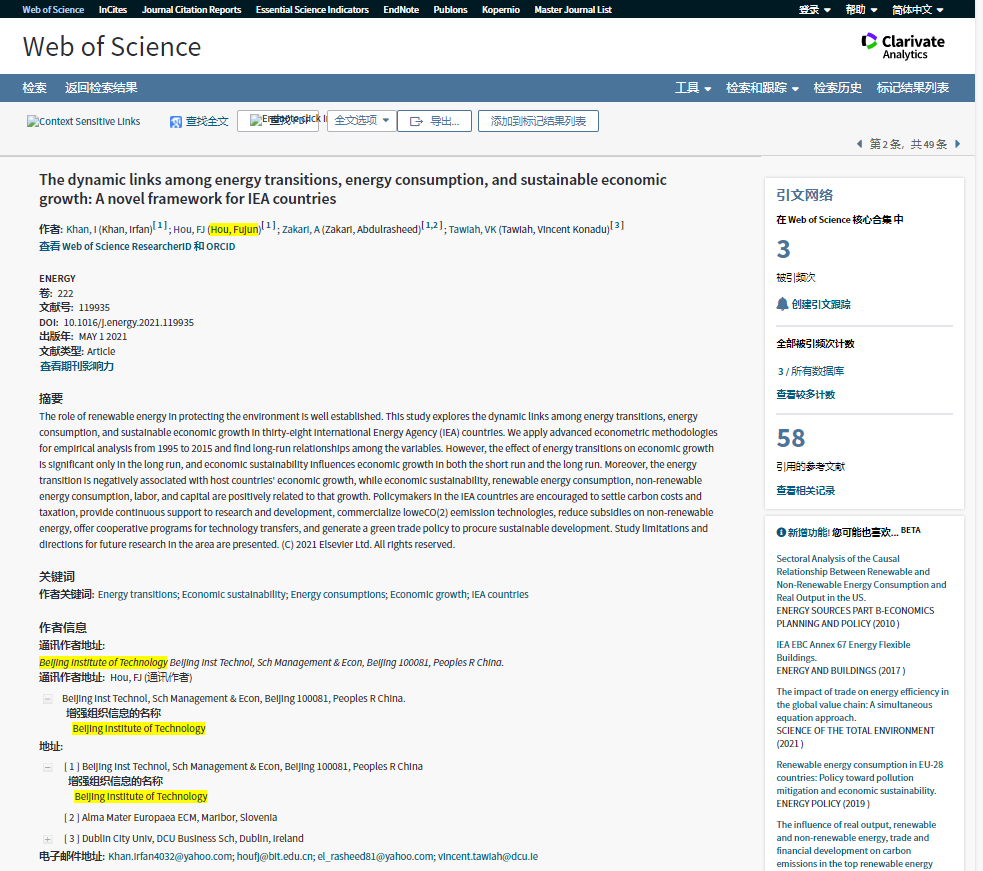Click 返回检索结果 link

pos(101,88)
